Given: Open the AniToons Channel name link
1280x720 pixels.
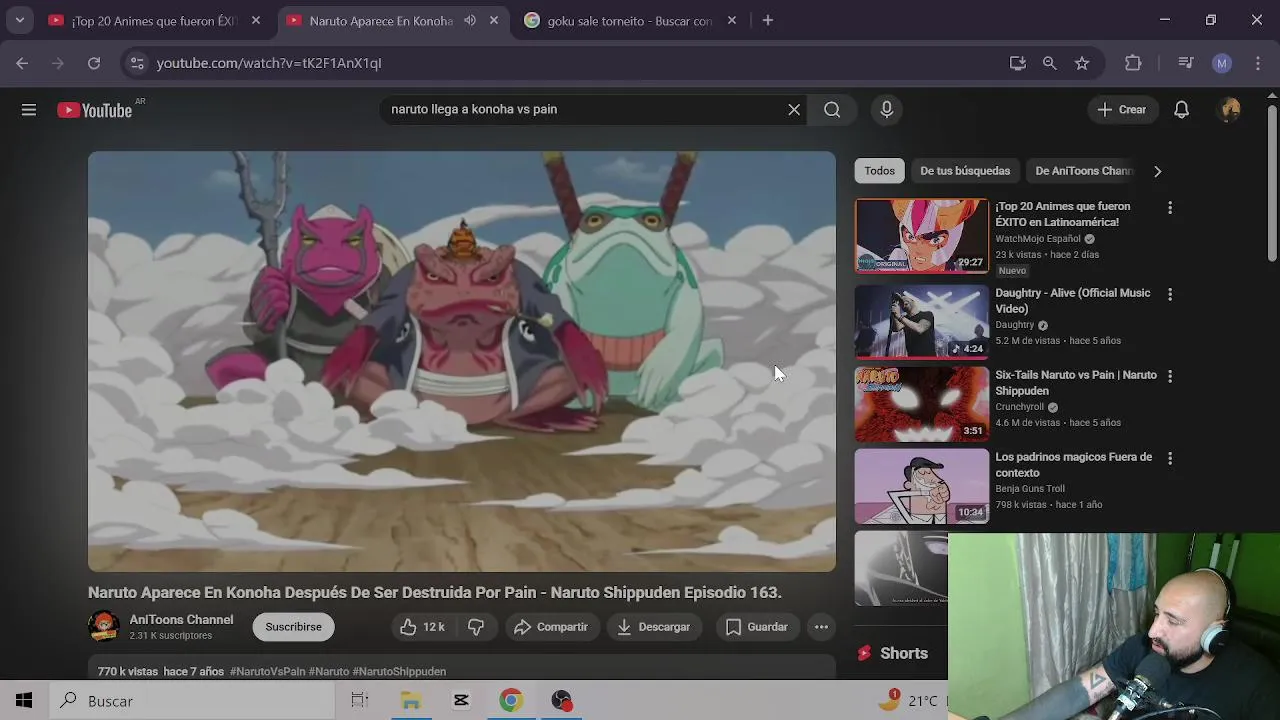Looking at the screenshot, I should (x=181, y=620).
